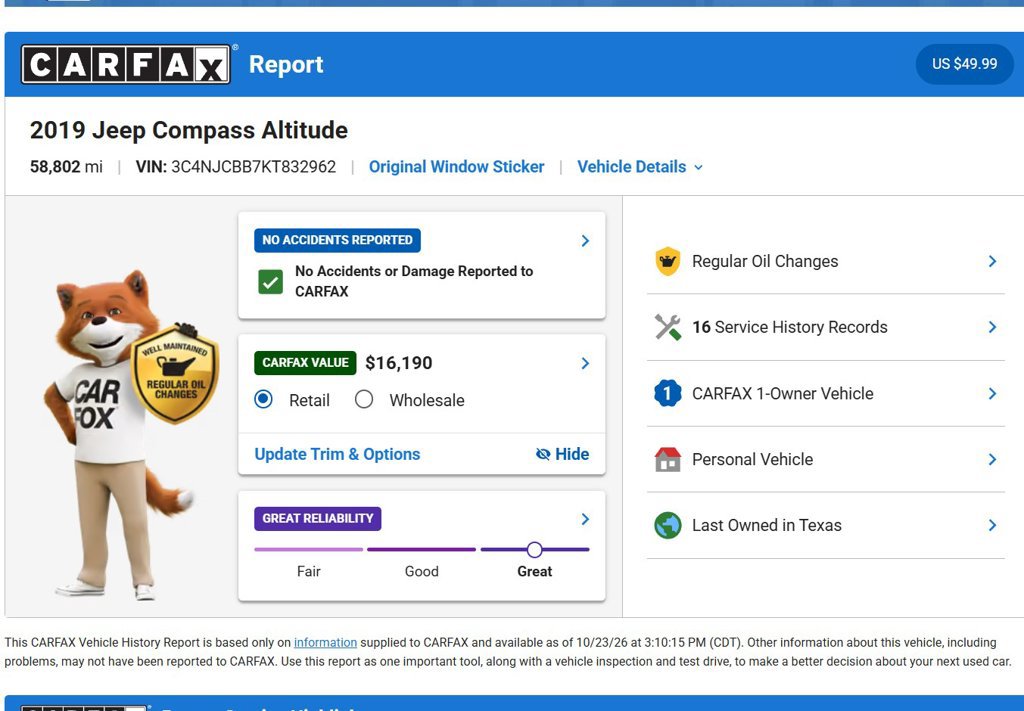The height and width of the screenshot is (711, 1024).
Task: Select the Wholesale value radio button
Action: pyautogui.click(x=364, y=399)
